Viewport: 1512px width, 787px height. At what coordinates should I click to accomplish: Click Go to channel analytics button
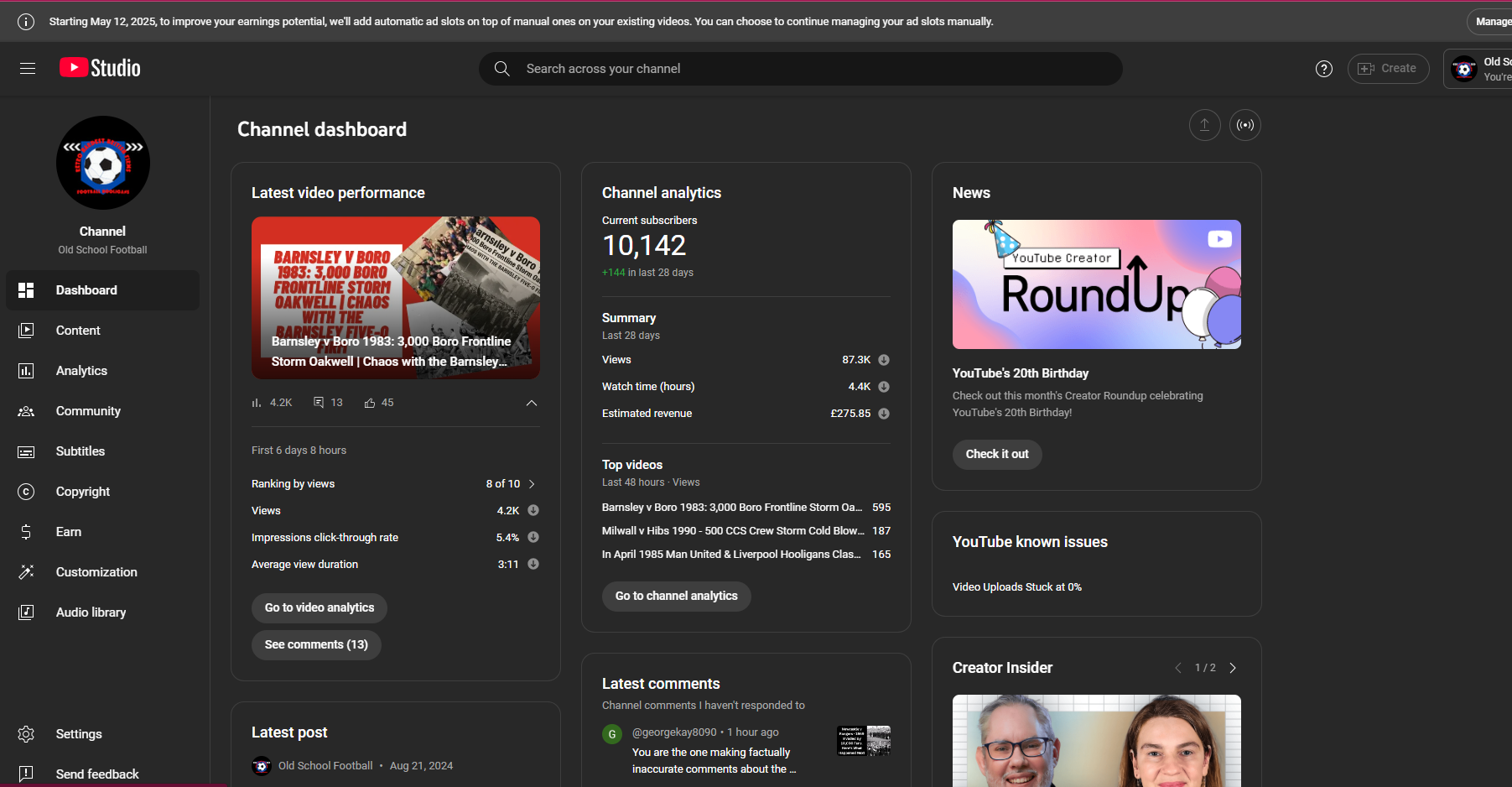click(x=677, y=596)
